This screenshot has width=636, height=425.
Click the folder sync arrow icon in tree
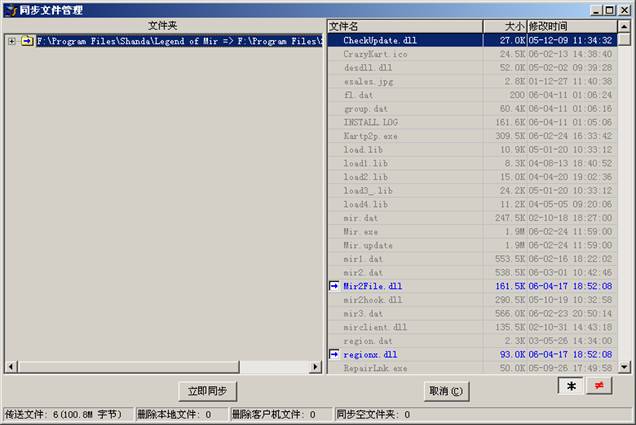(x=27, y=41)
